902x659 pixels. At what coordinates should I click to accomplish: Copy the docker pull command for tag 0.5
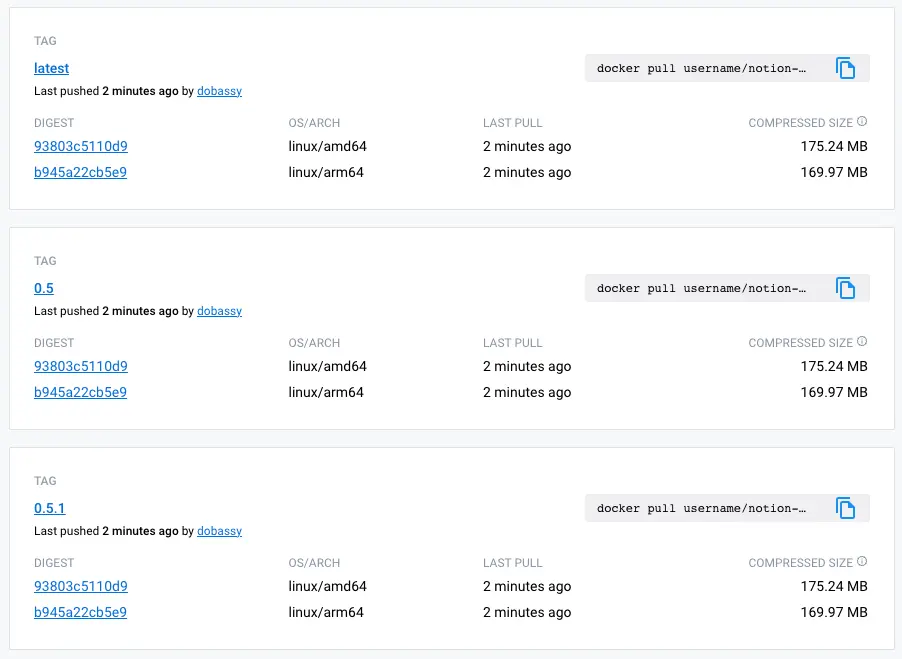(x=846, y=288)
